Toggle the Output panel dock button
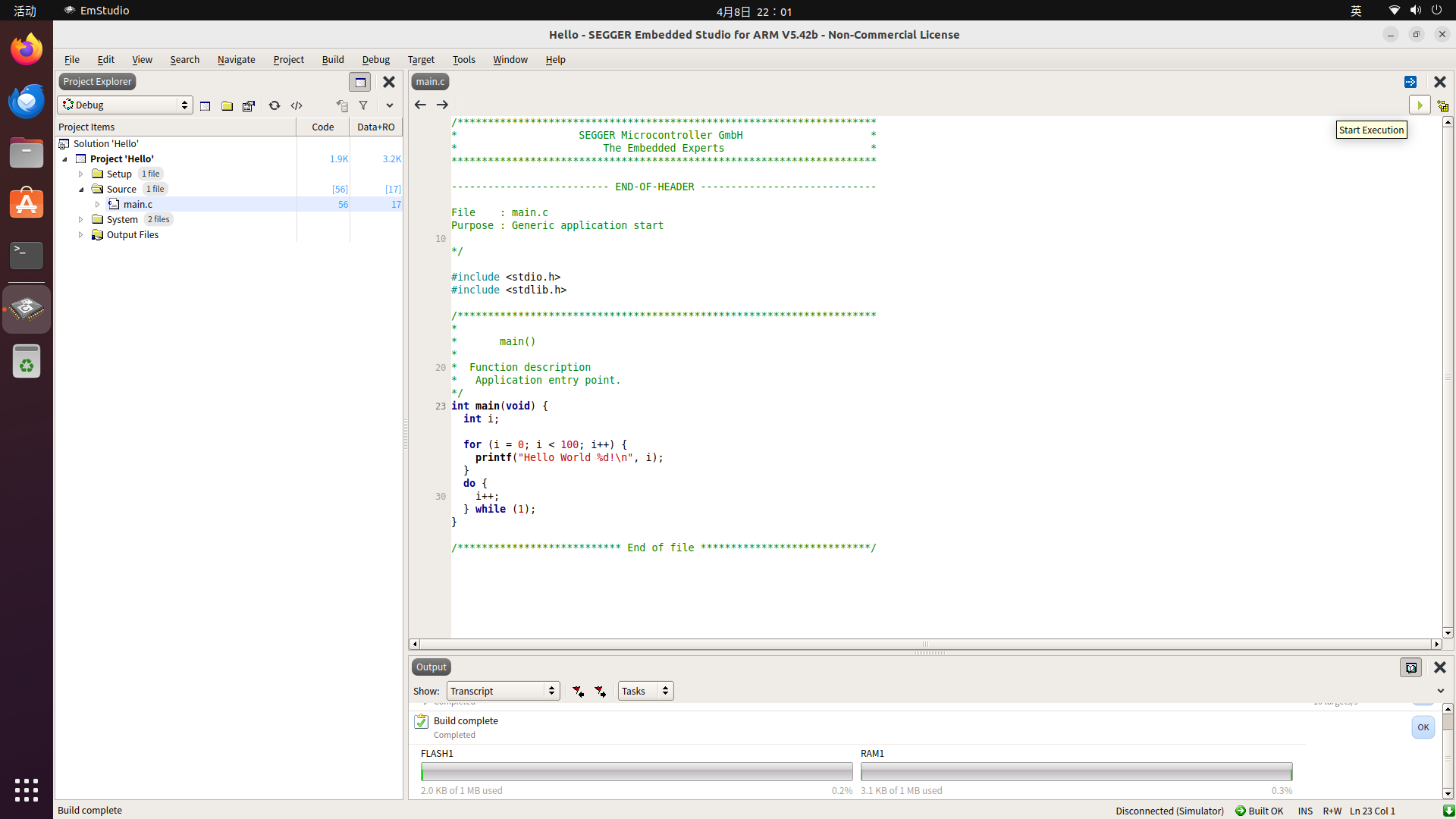This screenshot has width=1456, height=819. (x=1410, y=667)
